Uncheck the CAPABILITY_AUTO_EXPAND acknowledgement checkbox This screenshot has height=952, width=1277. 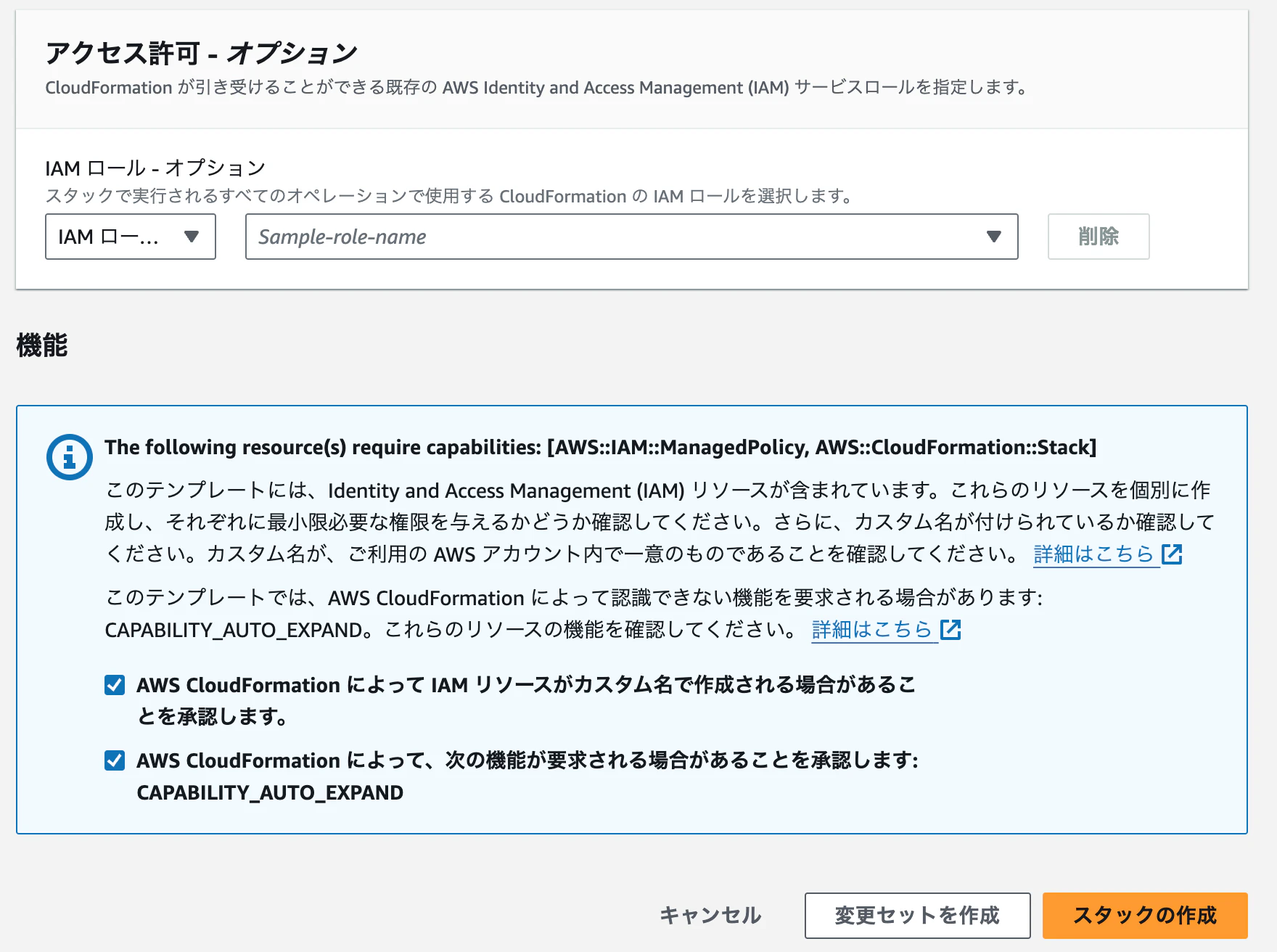(115, 760)
